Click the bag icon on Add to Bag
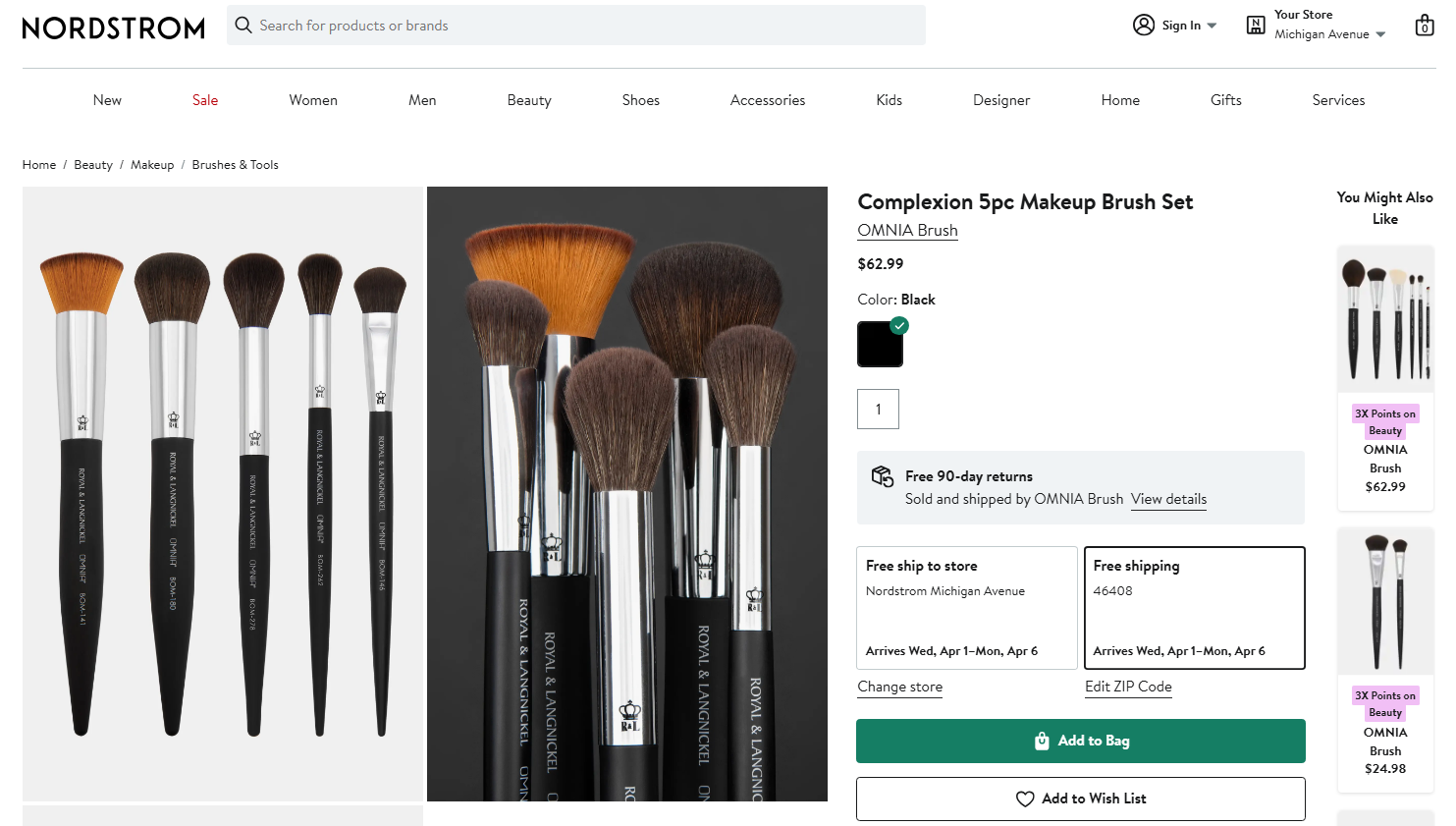The width and height of the screenshot is (1456, 826). click(x=1042, y=742)
